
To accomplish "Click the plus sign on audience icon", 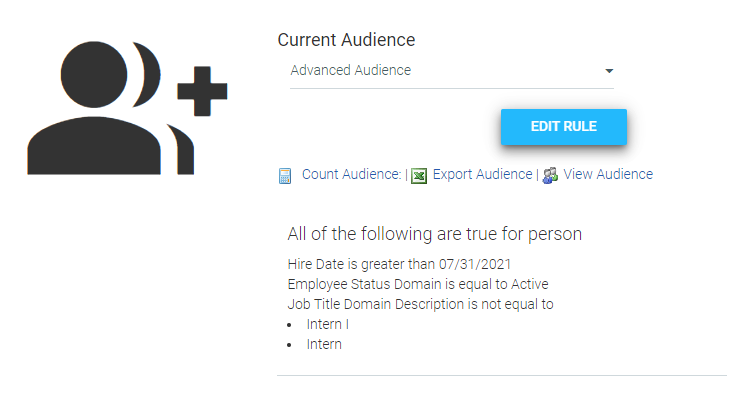I will [x=202, y=91].
